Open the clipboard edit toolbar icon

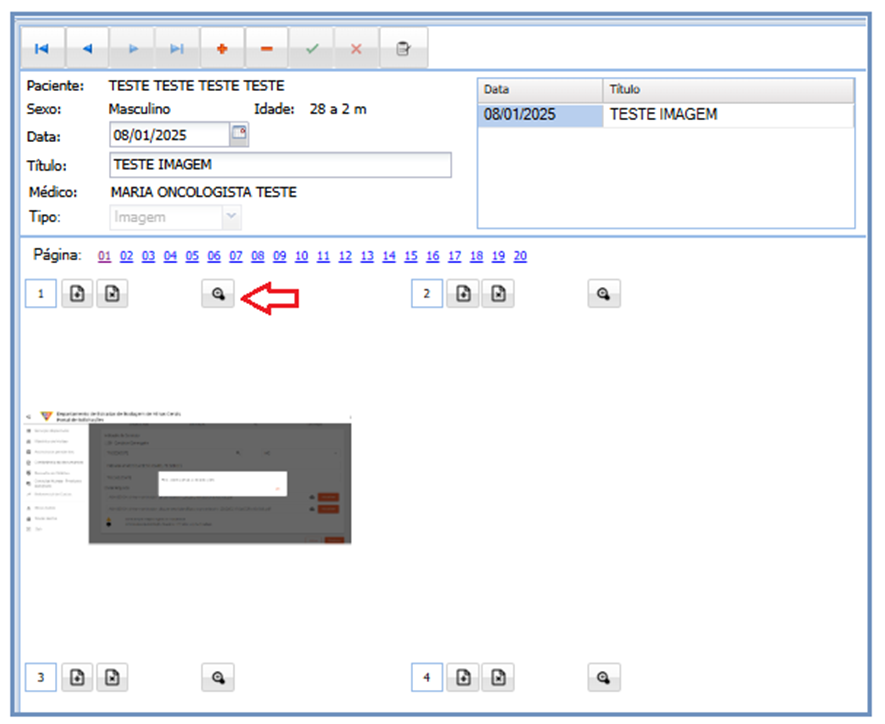[x=404, y=49]
